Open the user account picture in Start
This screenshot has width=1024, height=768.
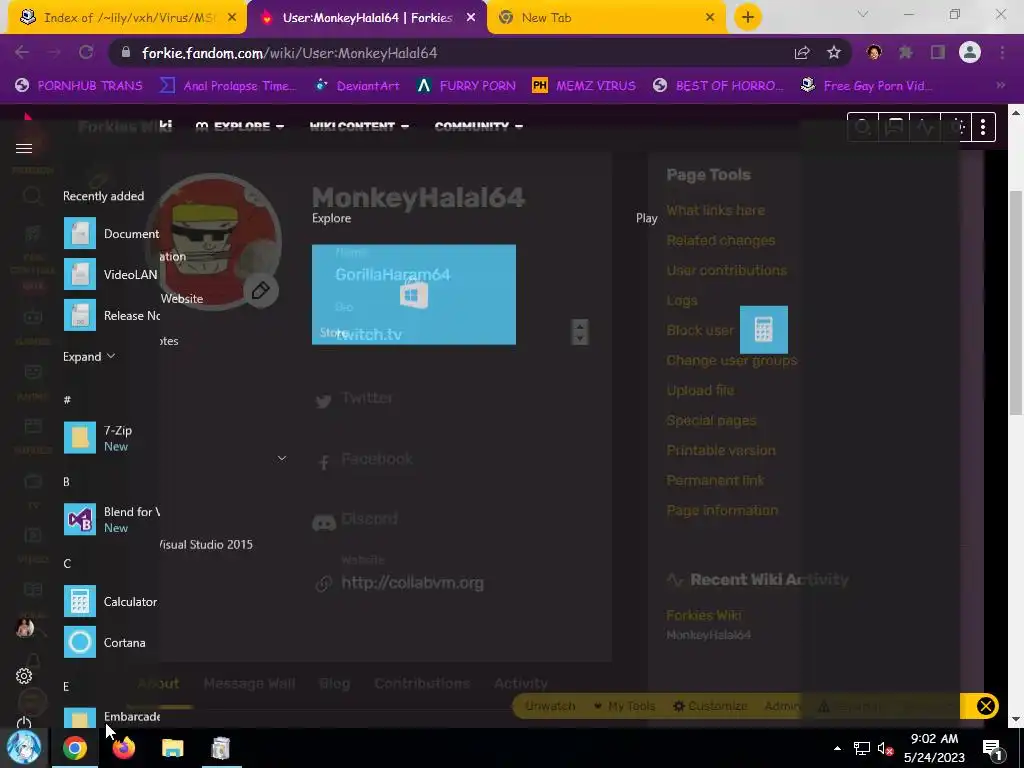point(25,628)
